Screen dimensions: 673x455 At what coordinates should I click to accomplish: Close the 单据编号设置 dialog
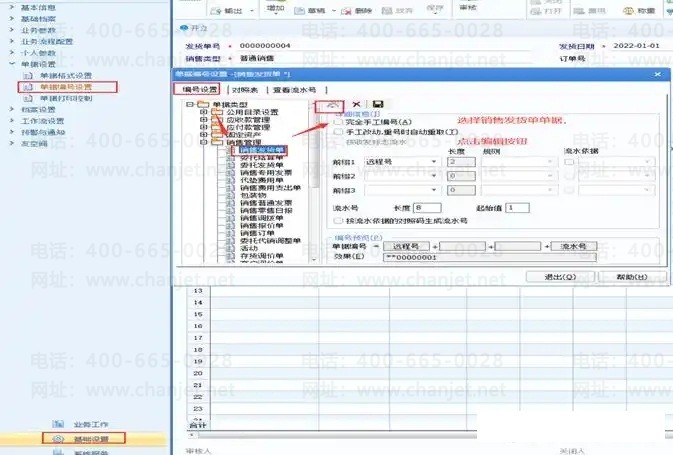click(657, 75)
